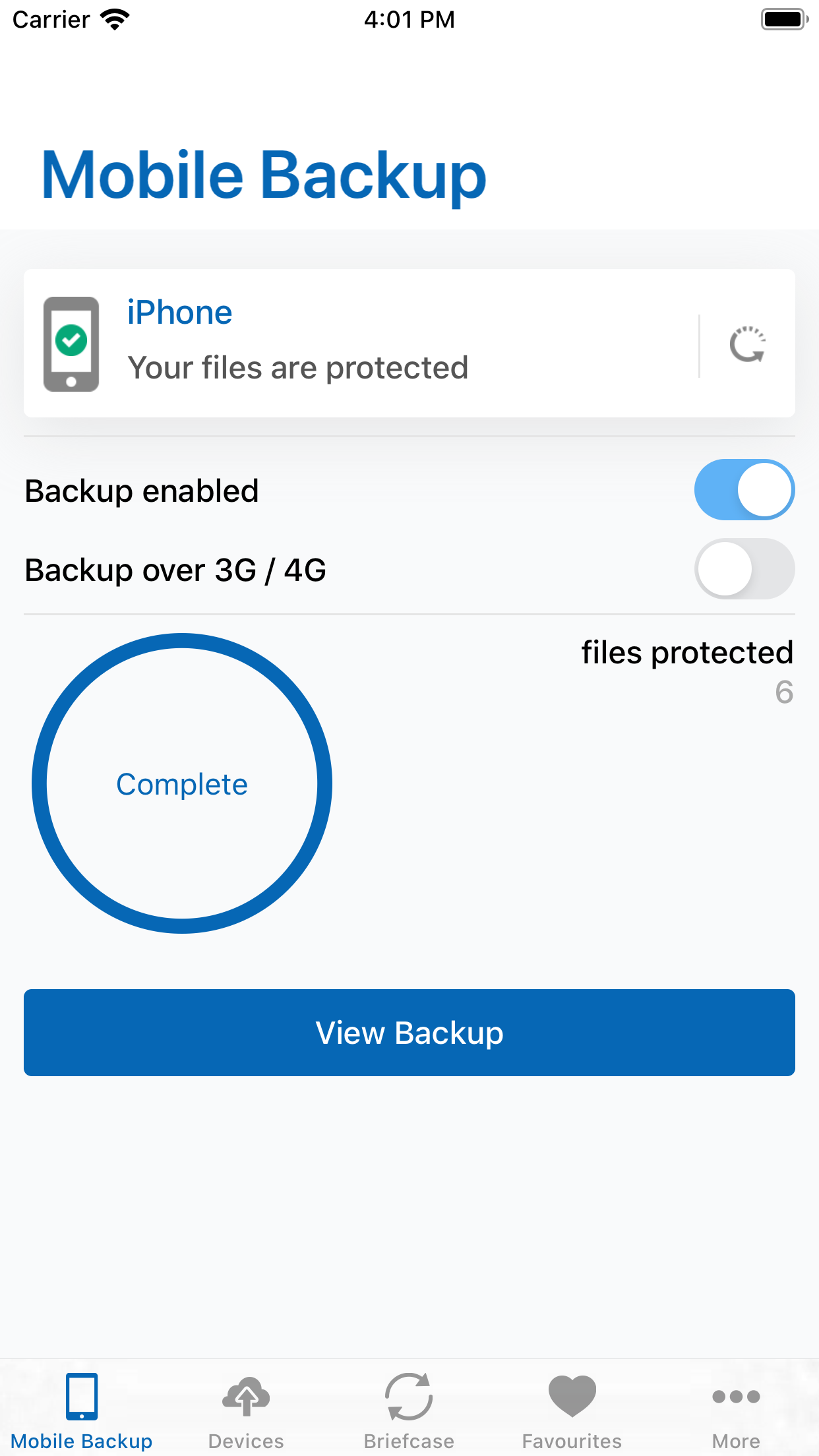The height and width of the screenshot is (1456, 819).
Task: Tap the iPhone device icon with green checkmark
Action: click(x=71, y=343)
